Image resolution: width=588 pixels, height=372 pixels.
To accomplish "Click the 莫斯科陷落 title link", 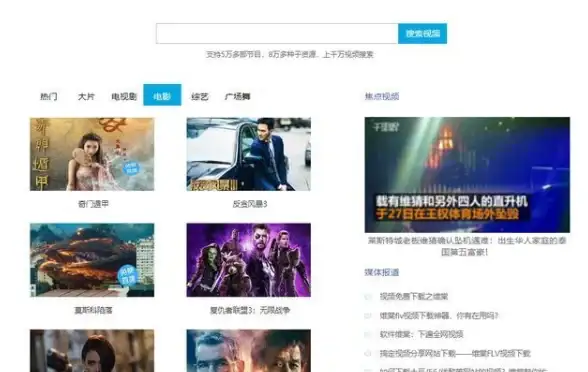I will 93,310.
